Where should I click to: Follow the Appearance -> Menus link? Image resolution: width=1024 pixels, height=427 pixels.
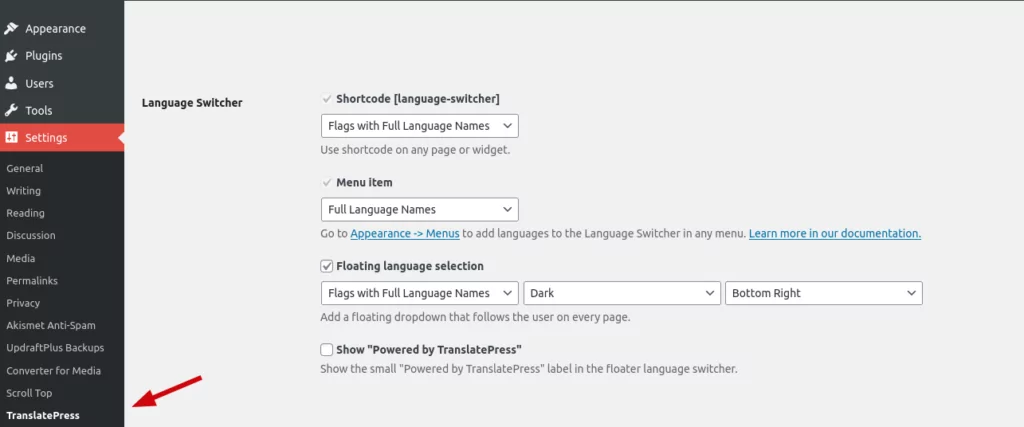click(405, 233)
